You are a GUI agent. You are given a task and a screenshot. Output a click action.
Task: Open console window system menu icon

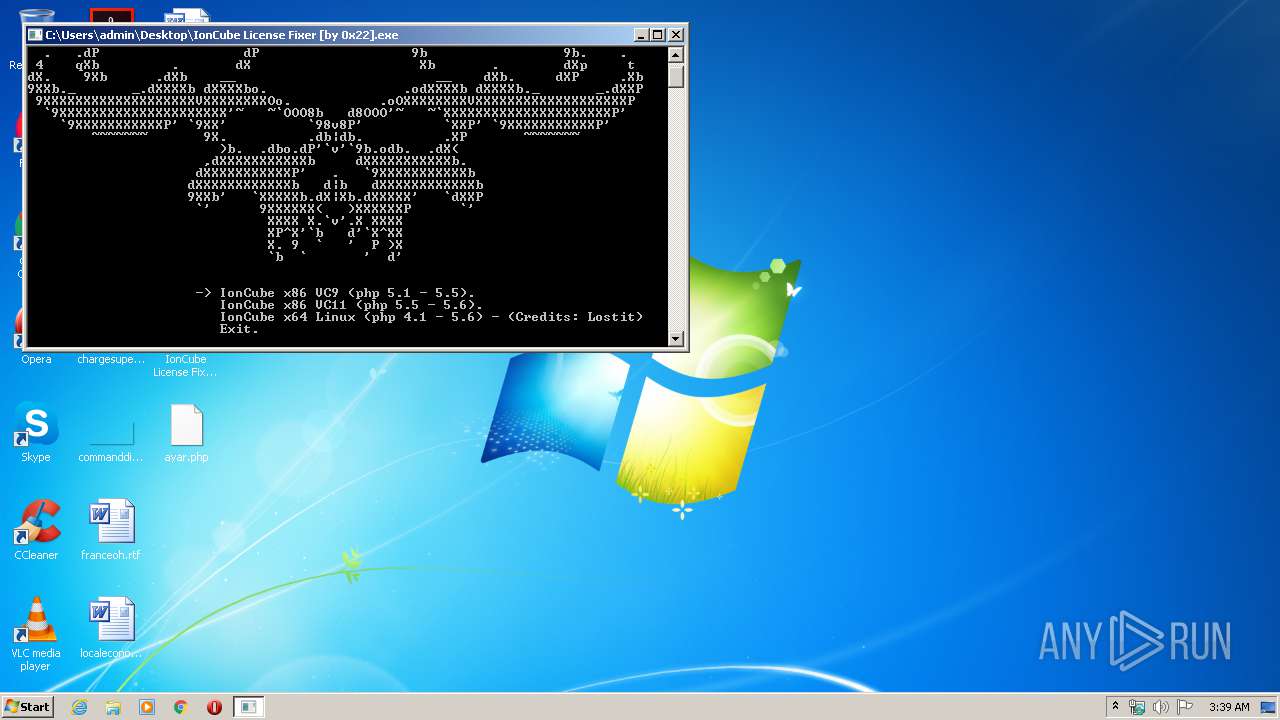click(x=36, y=34)
